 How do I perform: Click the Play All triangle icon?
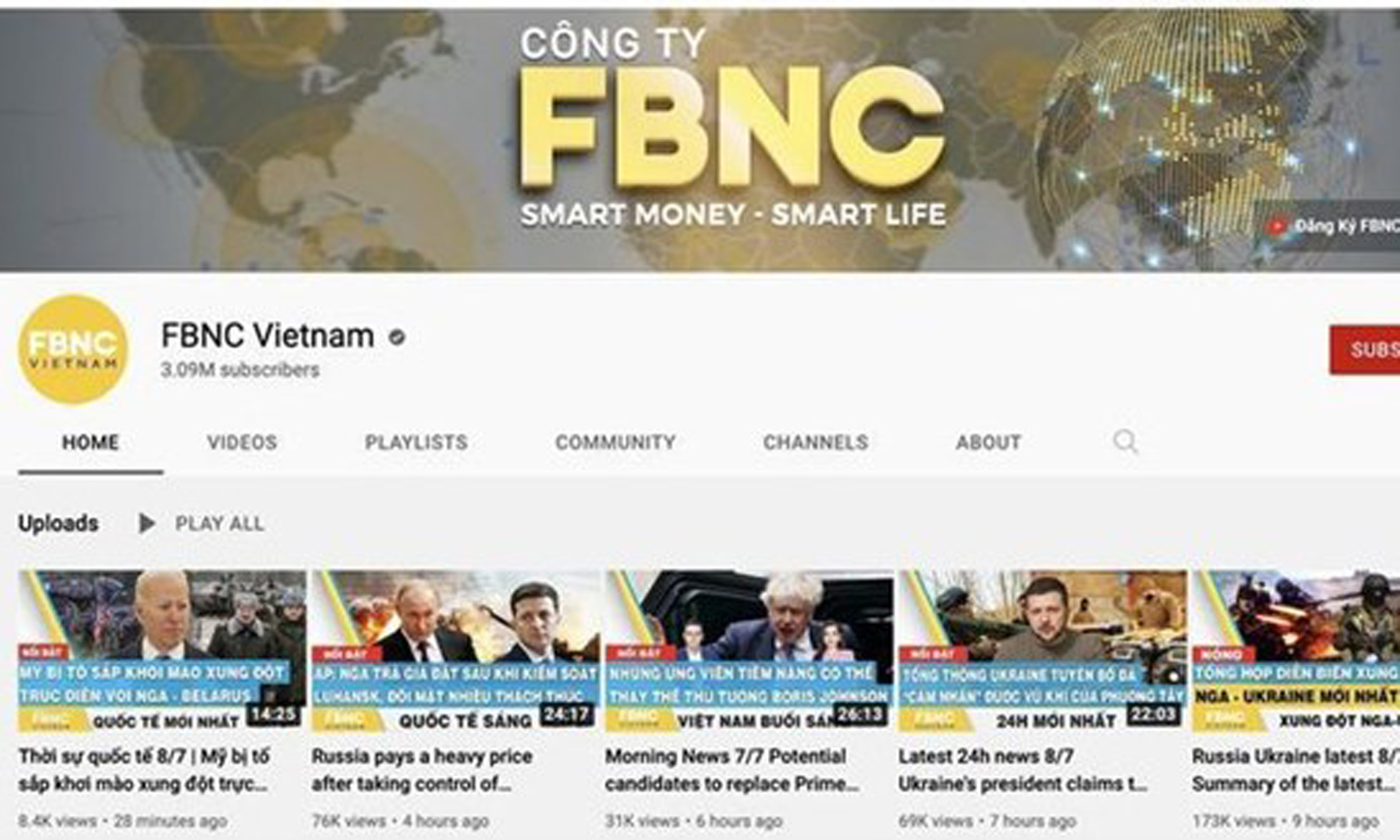coord(146,524)
